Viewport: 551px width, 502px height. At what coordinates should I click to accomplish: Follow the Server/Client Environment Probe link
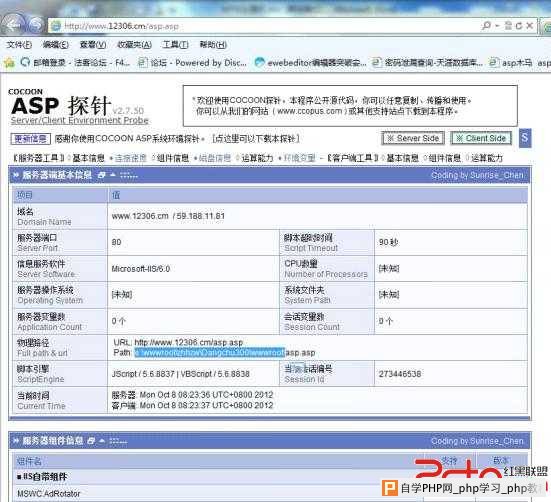point(80,120)
